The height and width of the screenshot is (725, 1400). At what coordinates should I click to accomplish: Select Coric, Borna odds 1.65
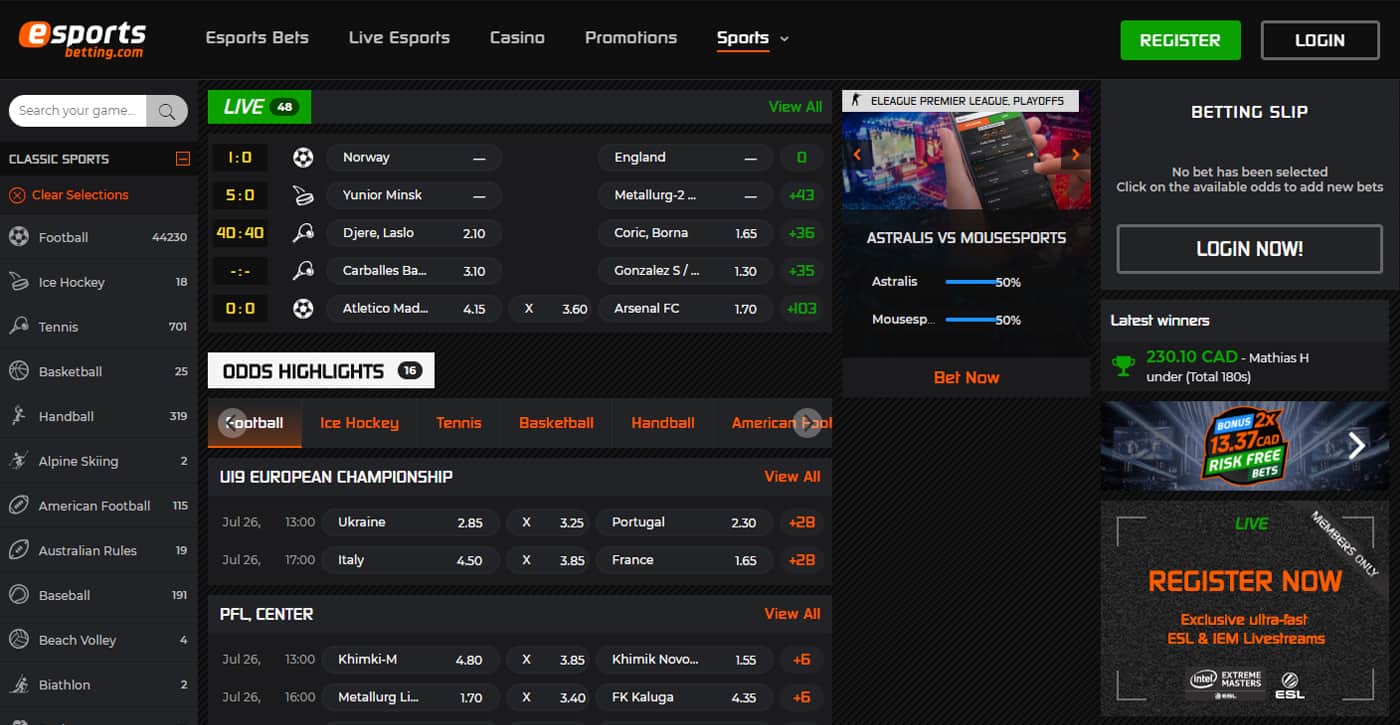coord(685,233)
